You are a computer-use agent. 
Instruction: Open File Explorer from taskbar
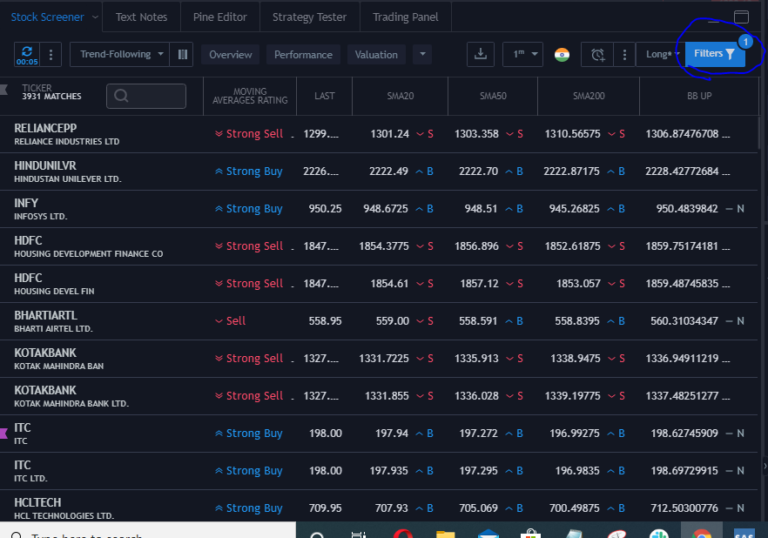coord(445,533)
